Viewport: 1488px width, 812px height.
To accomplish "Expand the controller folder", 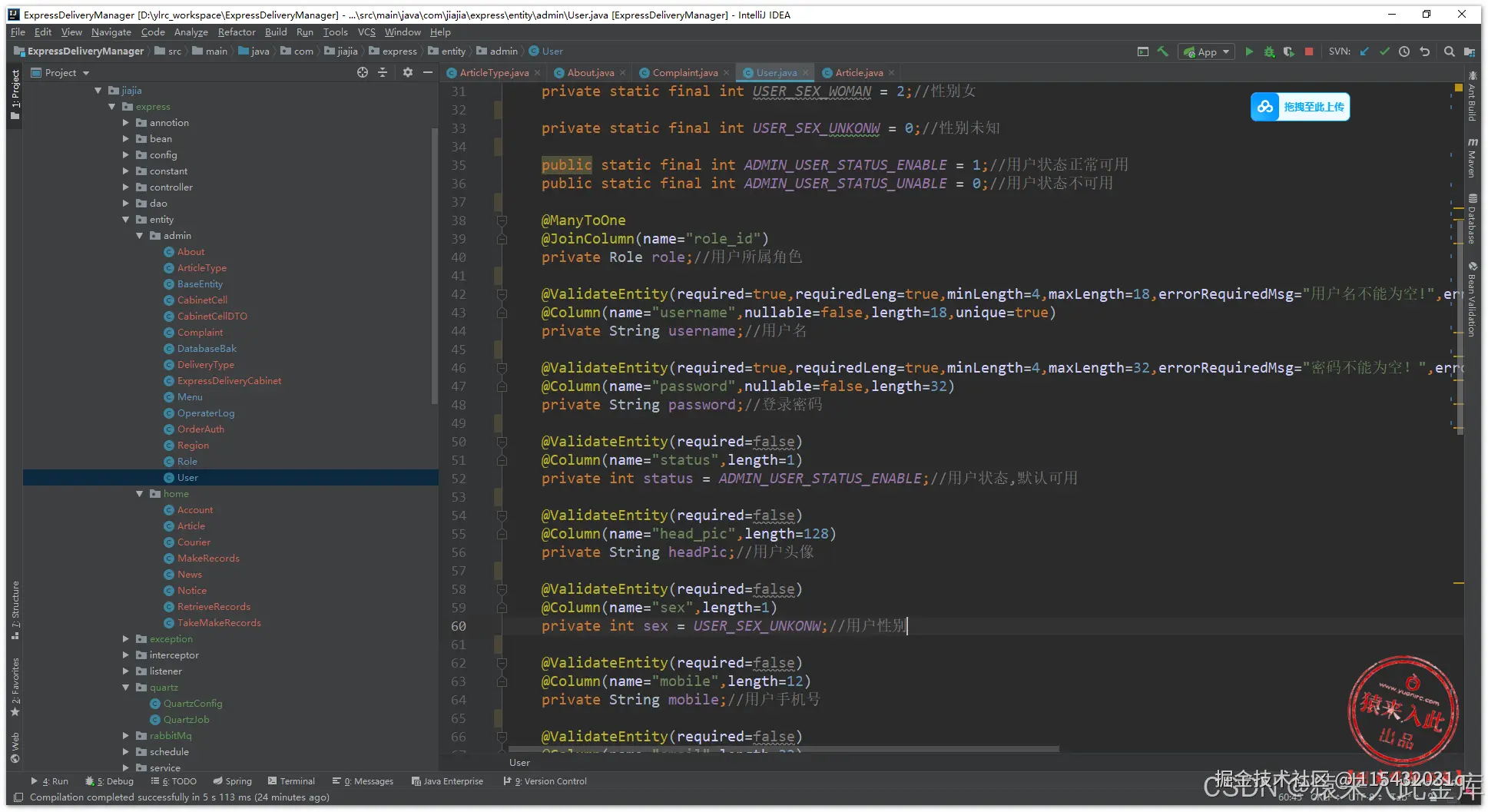I will point(126,187).
